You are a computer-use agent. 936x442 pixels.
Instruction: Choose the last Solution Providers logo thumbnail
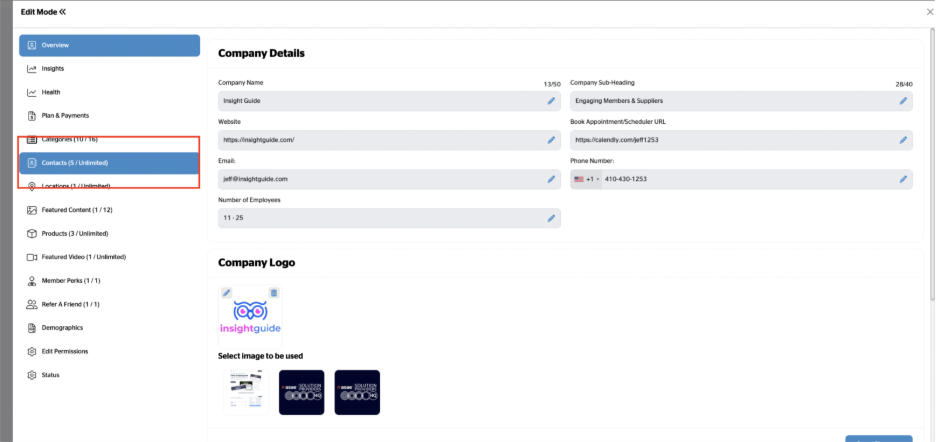click(x=357, y=392)
